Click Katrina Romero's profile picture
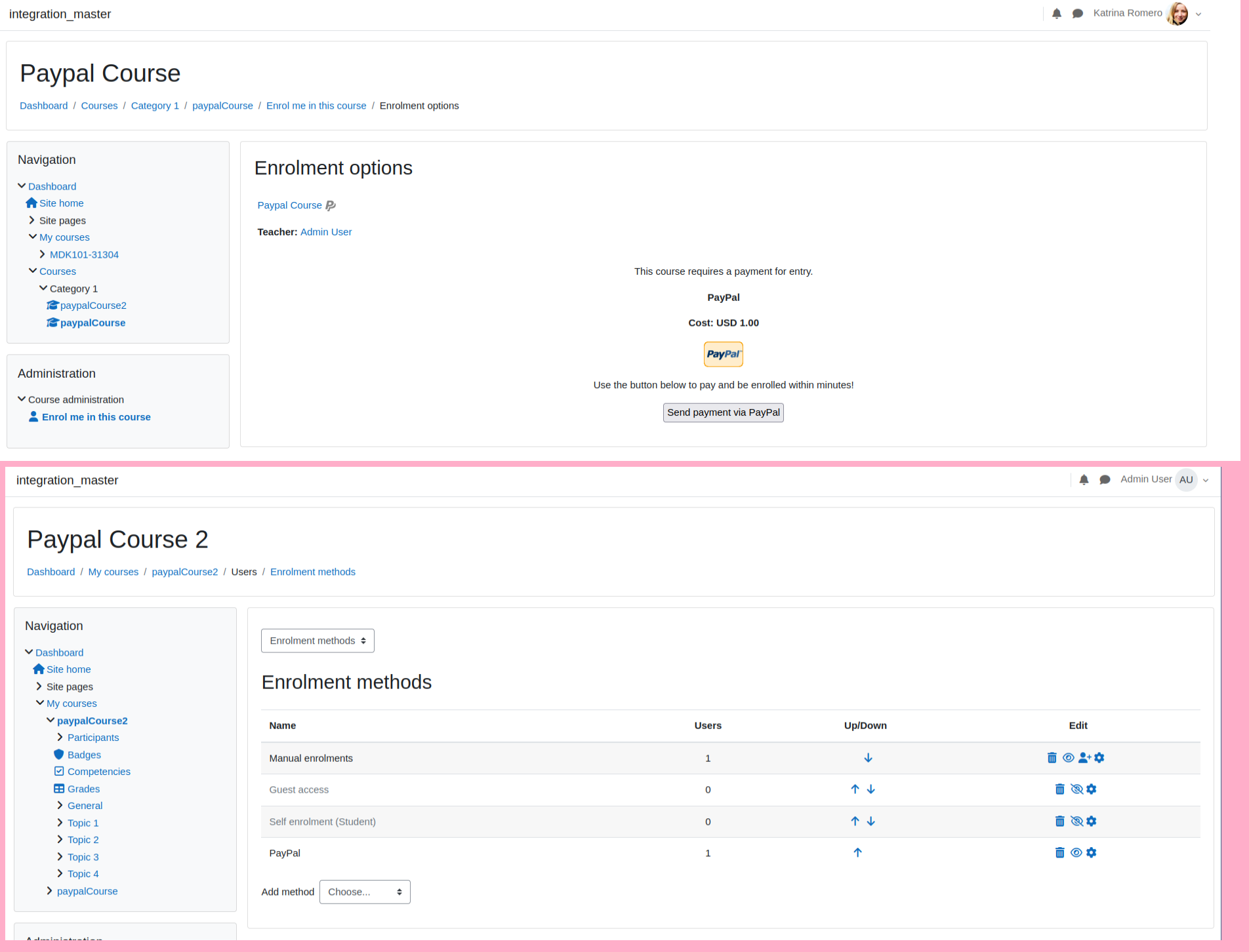 1177,14
